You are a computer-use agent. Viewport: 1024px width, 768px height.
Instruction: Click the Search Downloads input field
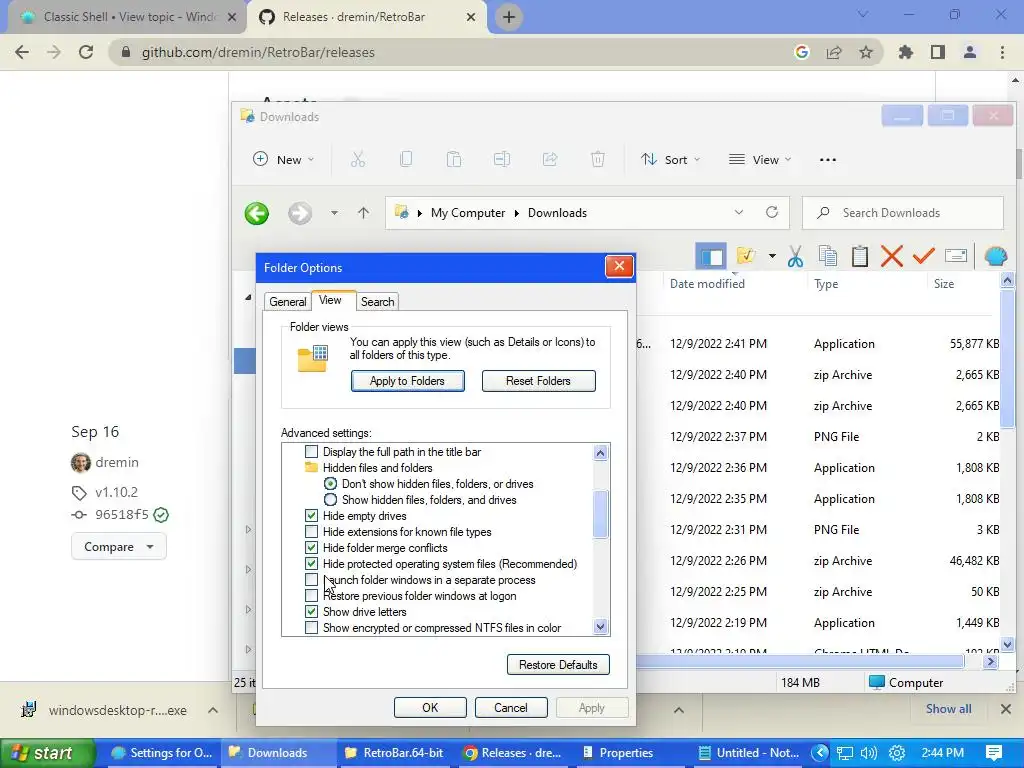(903, 213)
